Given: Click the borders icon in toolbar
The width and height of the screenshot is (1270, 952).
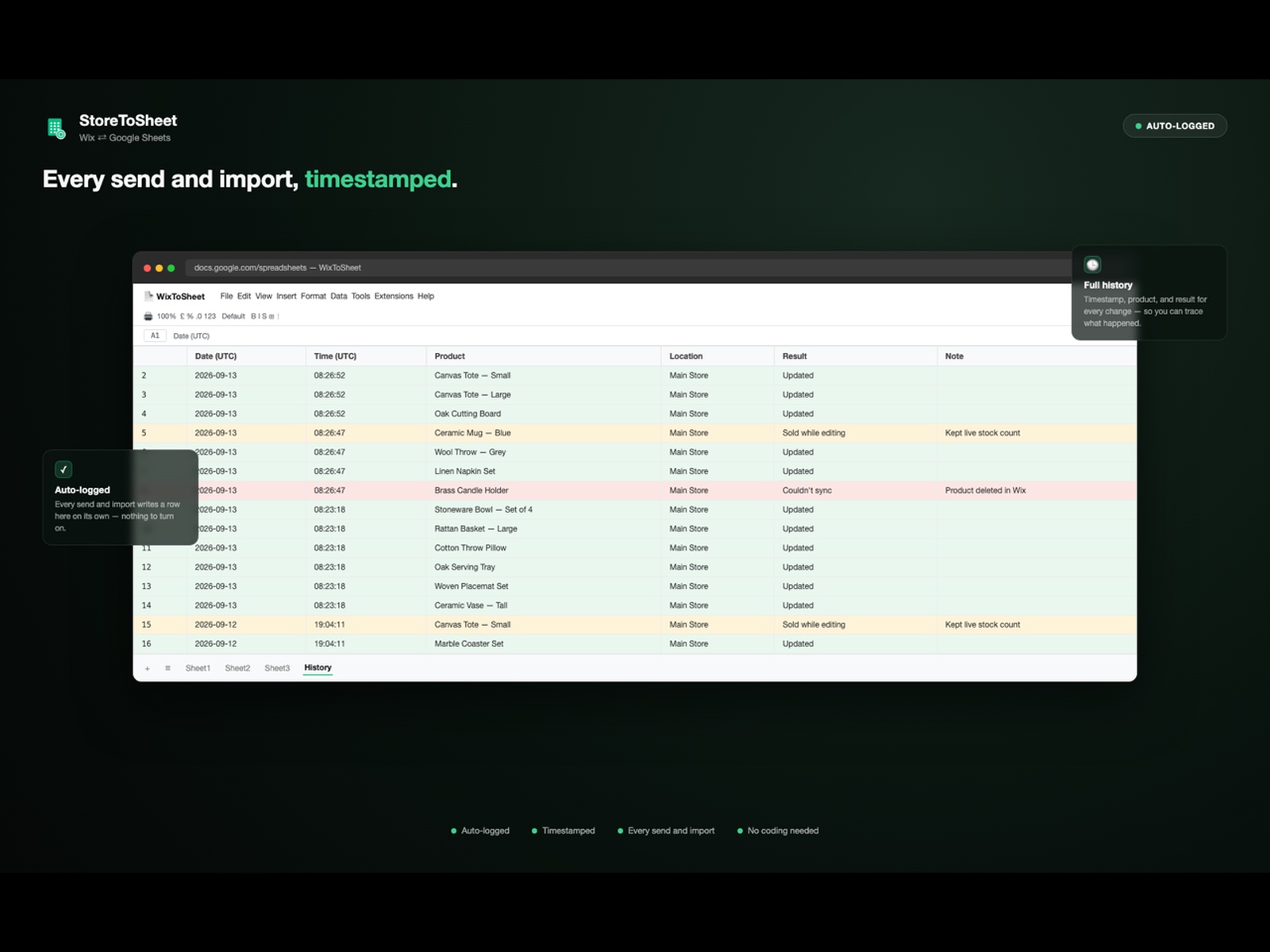Looking at the screenshot, I should coord(271,317).
